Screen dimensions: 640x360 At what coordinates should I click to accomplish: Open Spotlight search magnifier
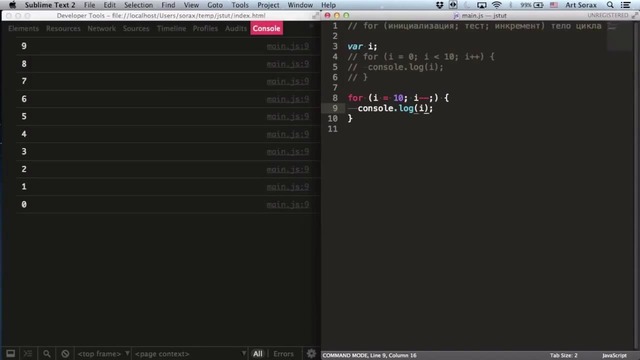coord(610,5)
